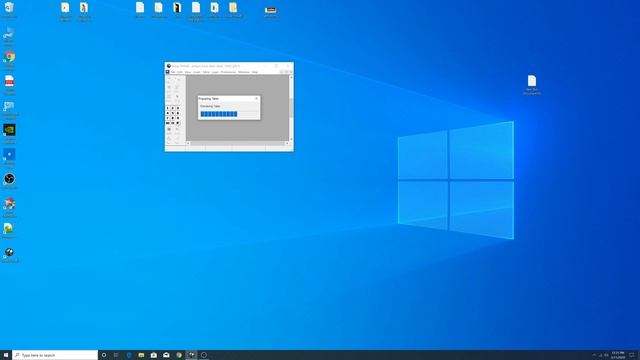Open Chrome from the taskbar
640x360 pixels.
click(x=179, y=355)
